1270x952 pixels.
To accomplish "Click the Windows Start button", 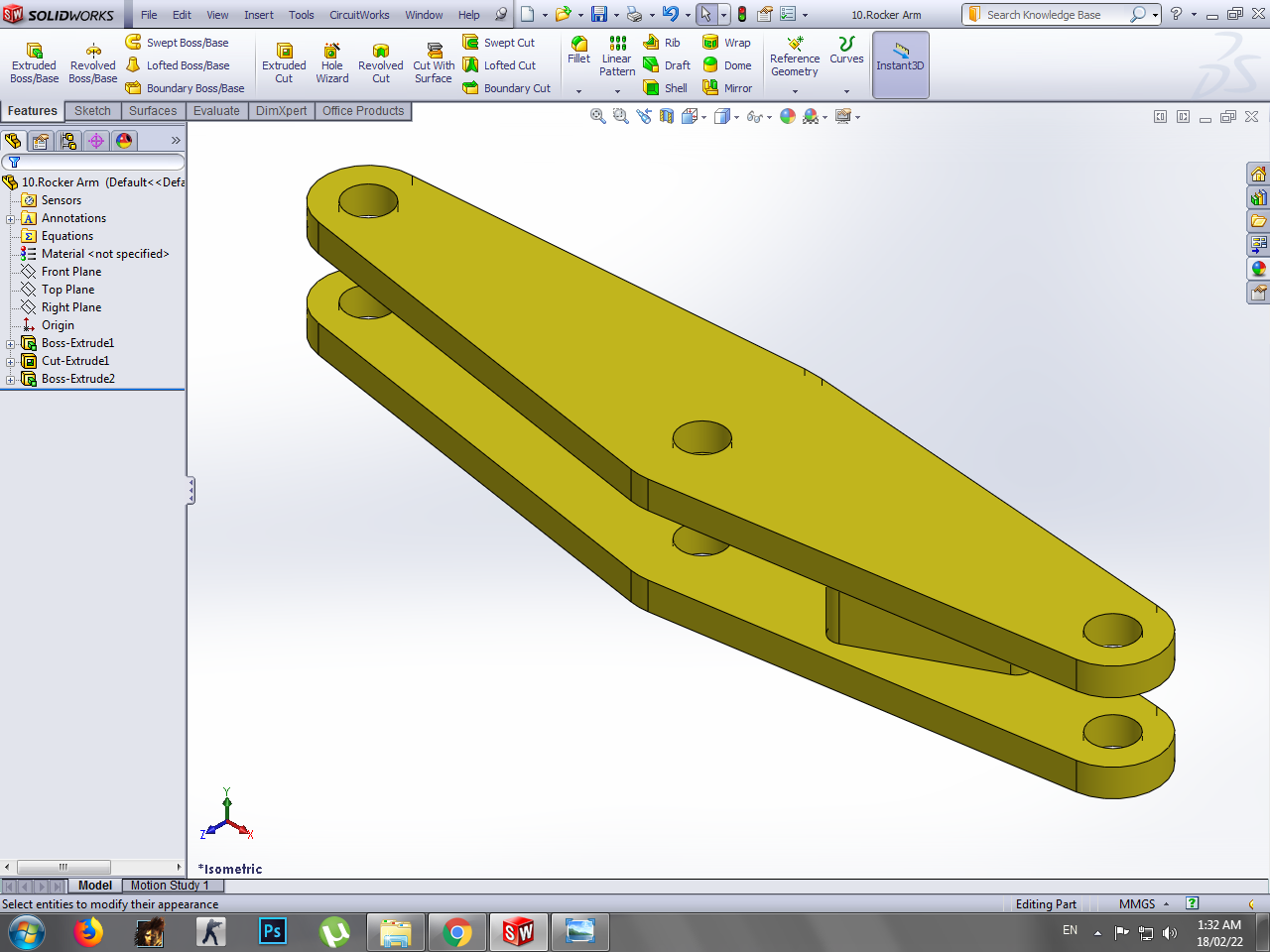I will click(27, 932).
